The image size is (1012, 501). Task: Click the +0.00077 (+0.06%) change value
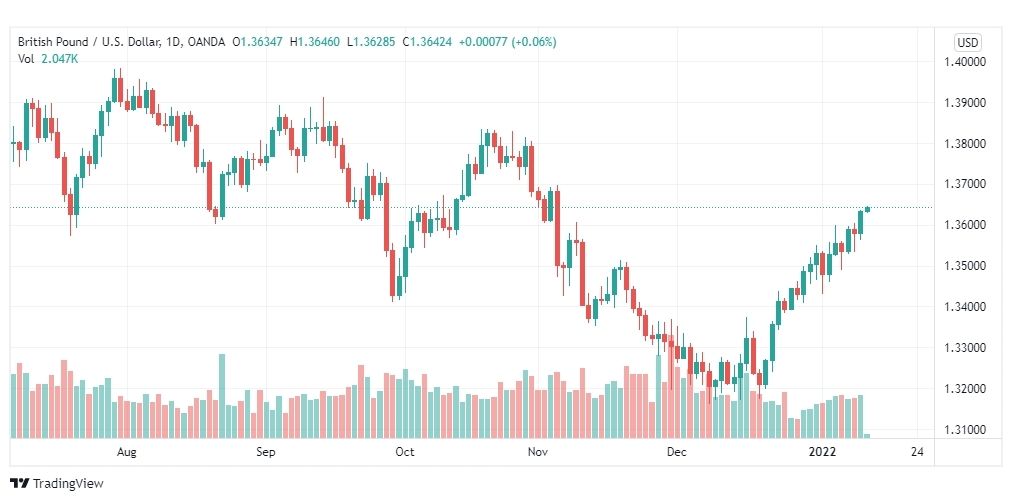click(x=508, y=42)
